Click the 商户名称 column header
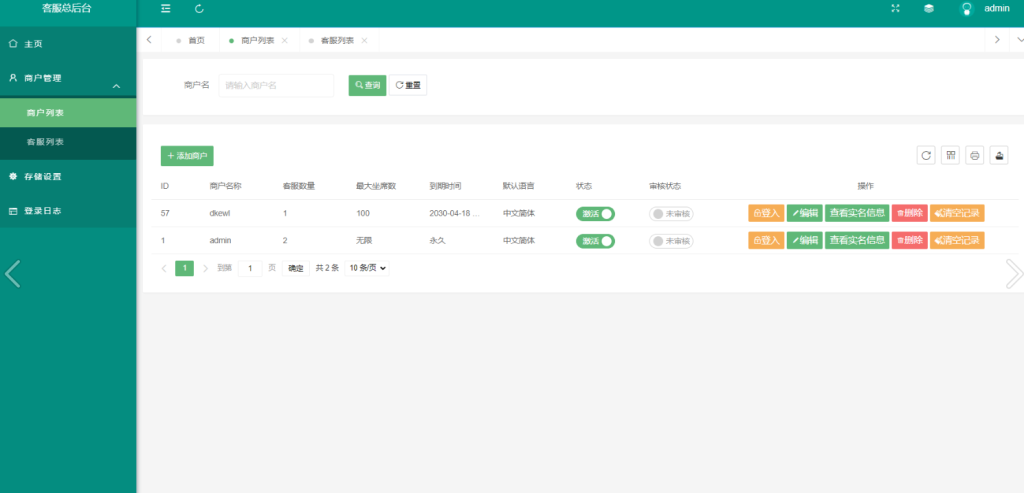The image size is (1024, 493). (x=226, y=186)
